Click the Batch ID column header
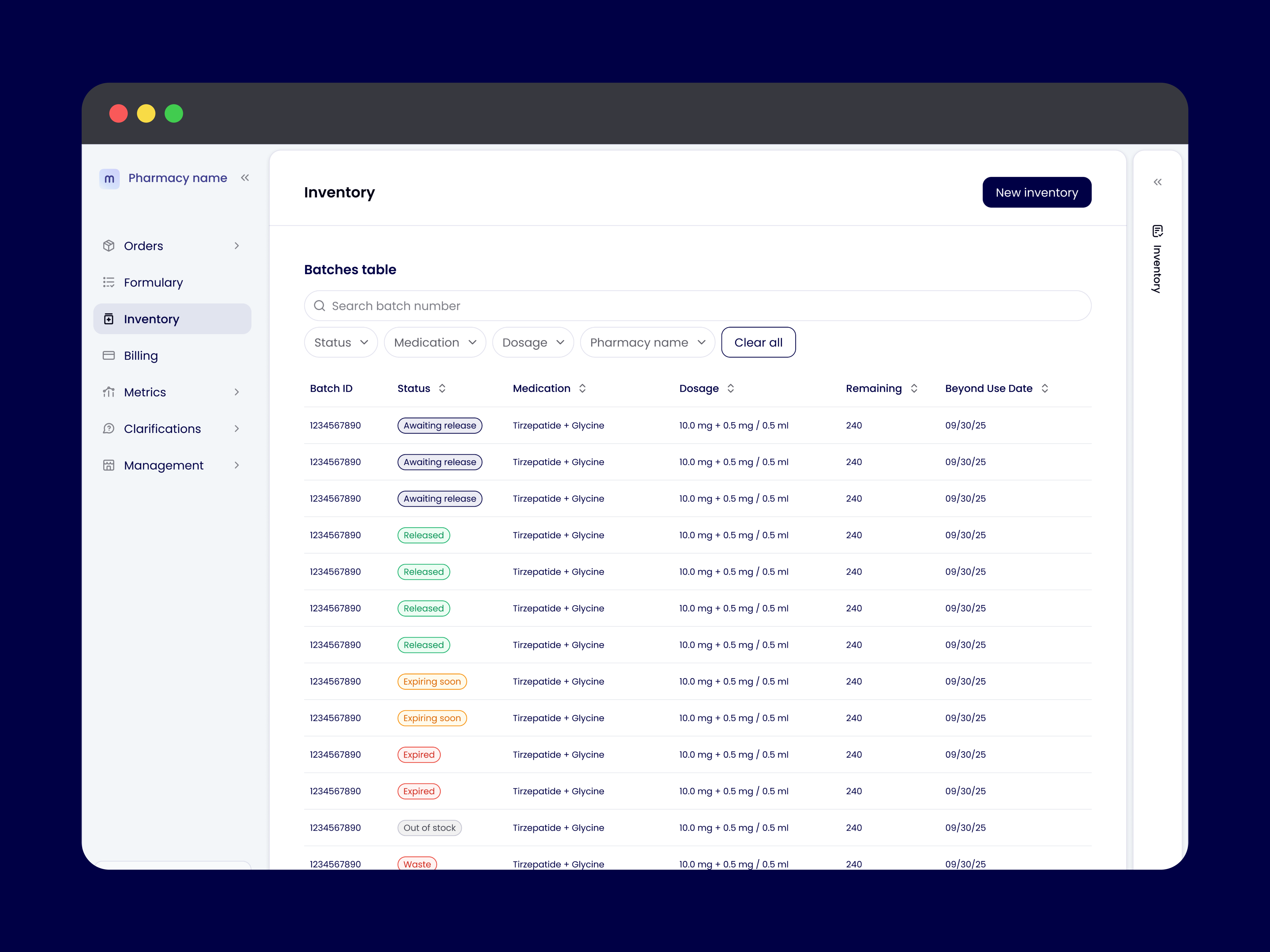The image size is (1270, 952). 331,389
